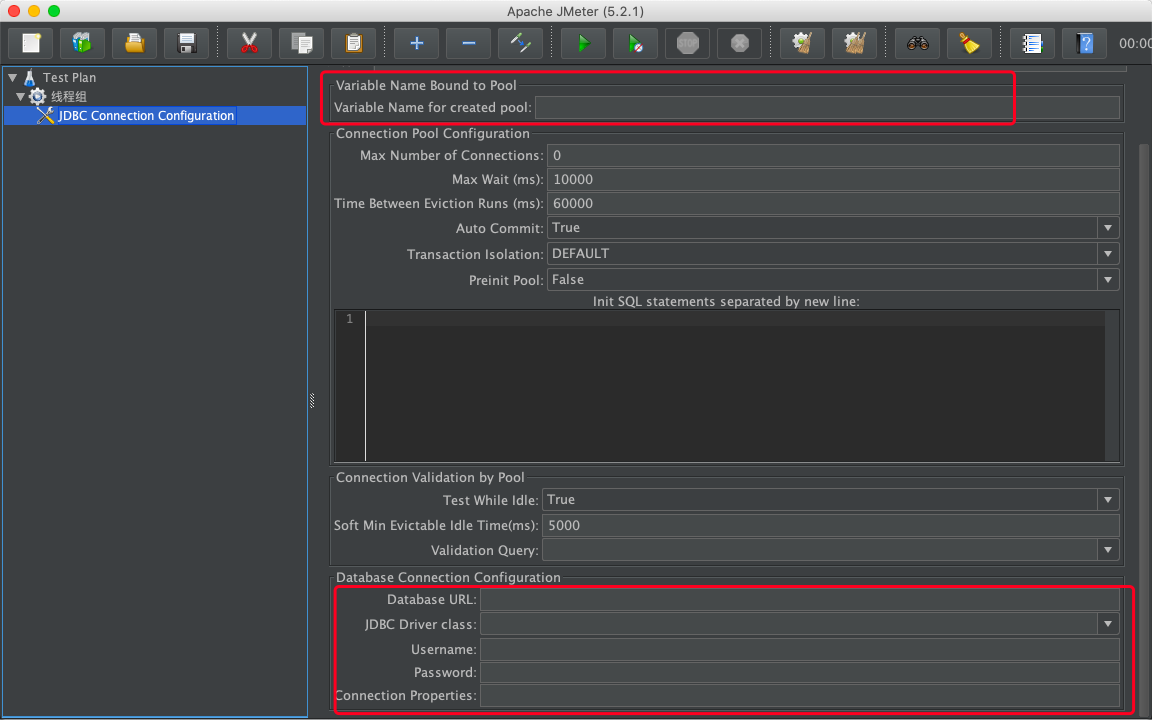This screenshot has height=720, width=1152.
Task: Collapse all tree nodes with minus icon
Action: click(468, 43)
